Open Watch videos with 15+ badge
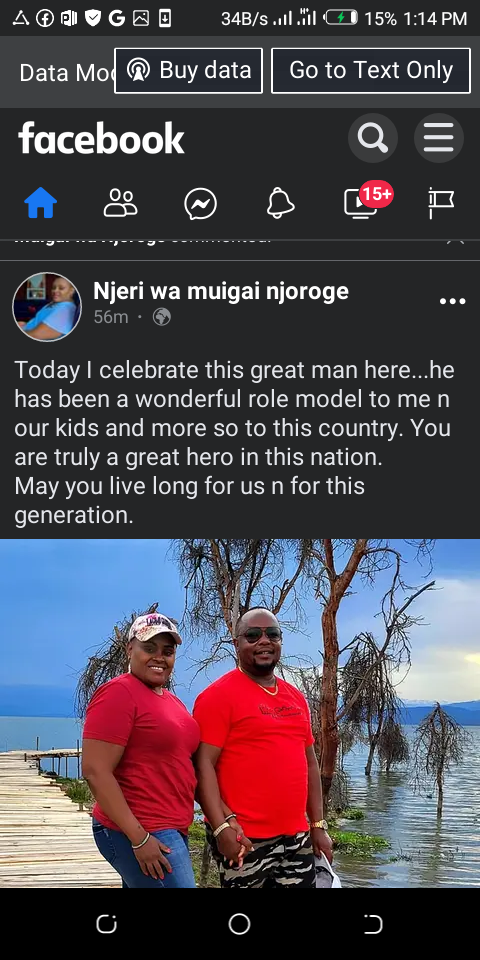480x960 pixels. pyautogui.click(x=367, y=201)
